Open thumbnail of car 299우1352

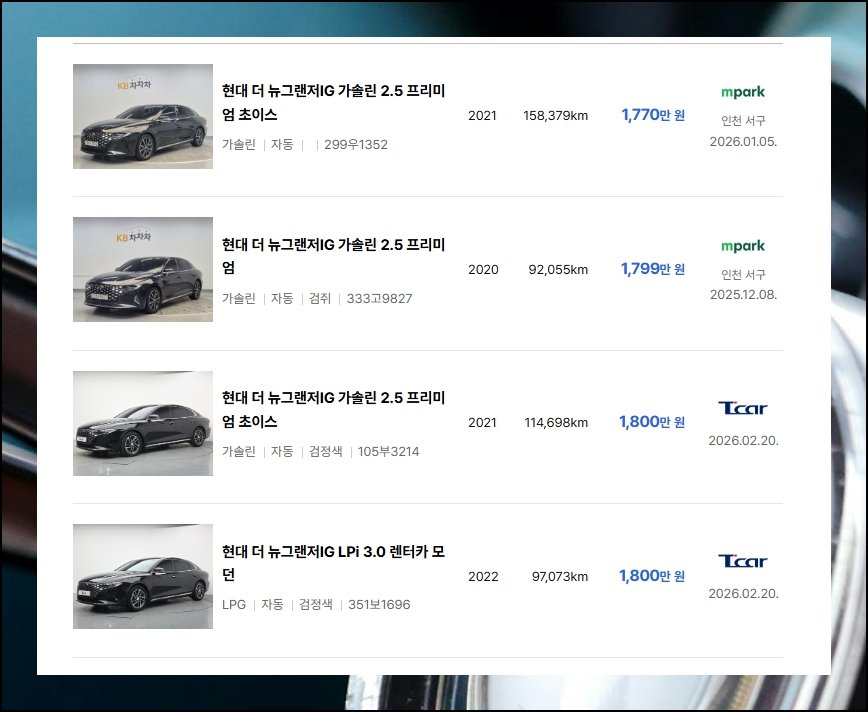click(x=143, y=116)
